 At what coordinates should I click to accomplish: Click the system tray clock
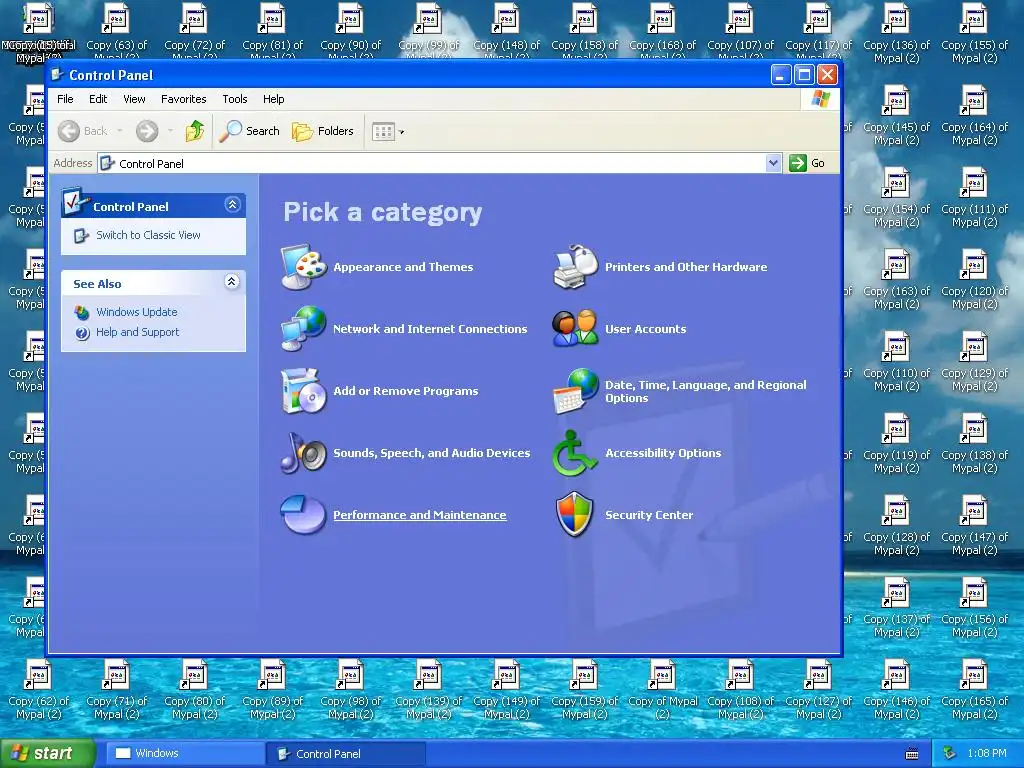click(987, 754)
